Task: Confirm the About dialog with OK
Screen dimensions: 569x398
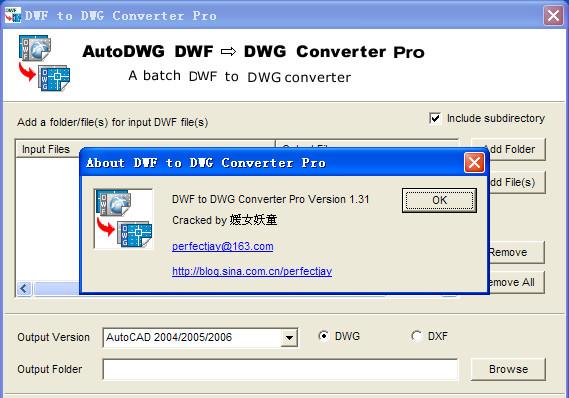Action: coord(439,200)
